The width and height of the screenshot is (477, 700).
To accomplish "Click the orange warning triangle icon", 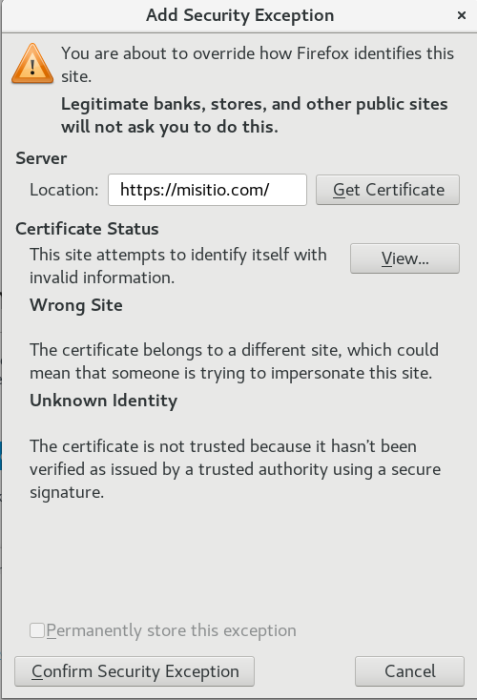I will (x=33, y=64).
